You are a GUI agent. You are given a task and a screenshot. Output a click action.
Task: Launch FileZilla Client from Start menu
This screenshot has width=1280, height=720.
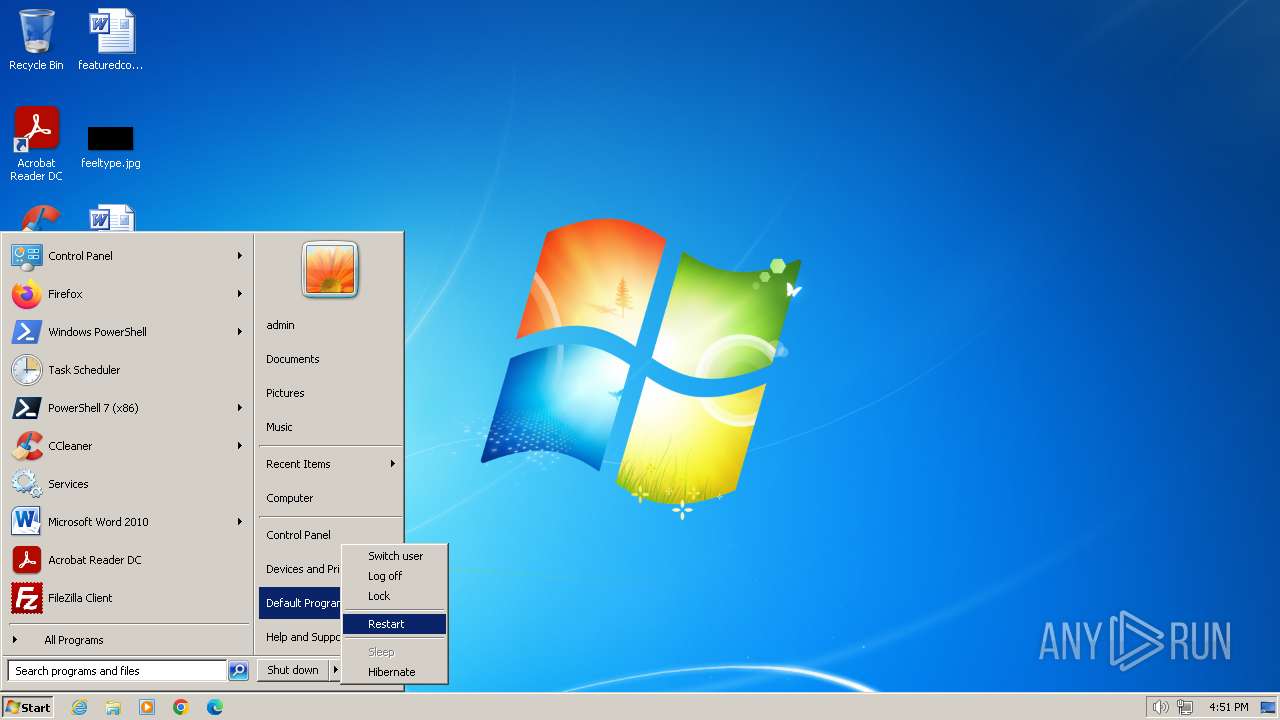point(127,598)
